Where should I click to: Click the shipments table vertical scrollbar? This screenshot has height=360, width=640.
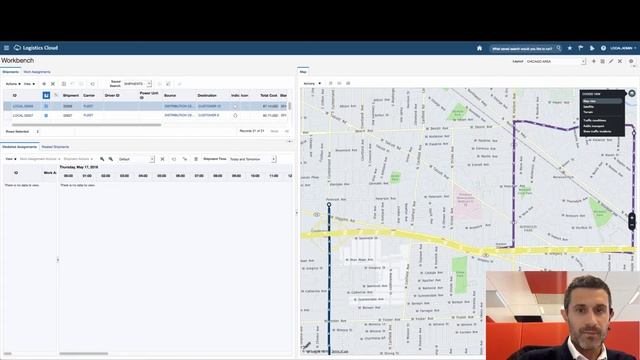pyautogui.click(x=290, y=106)
